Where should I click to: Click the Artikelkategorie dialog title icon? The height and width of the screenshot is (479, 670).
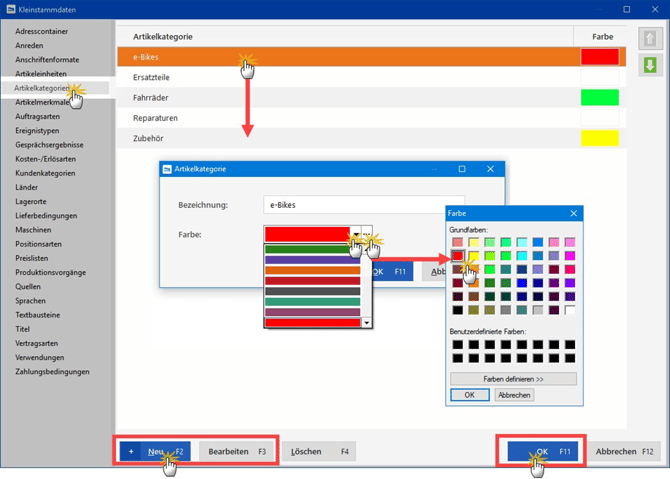[x=167, y=169]
